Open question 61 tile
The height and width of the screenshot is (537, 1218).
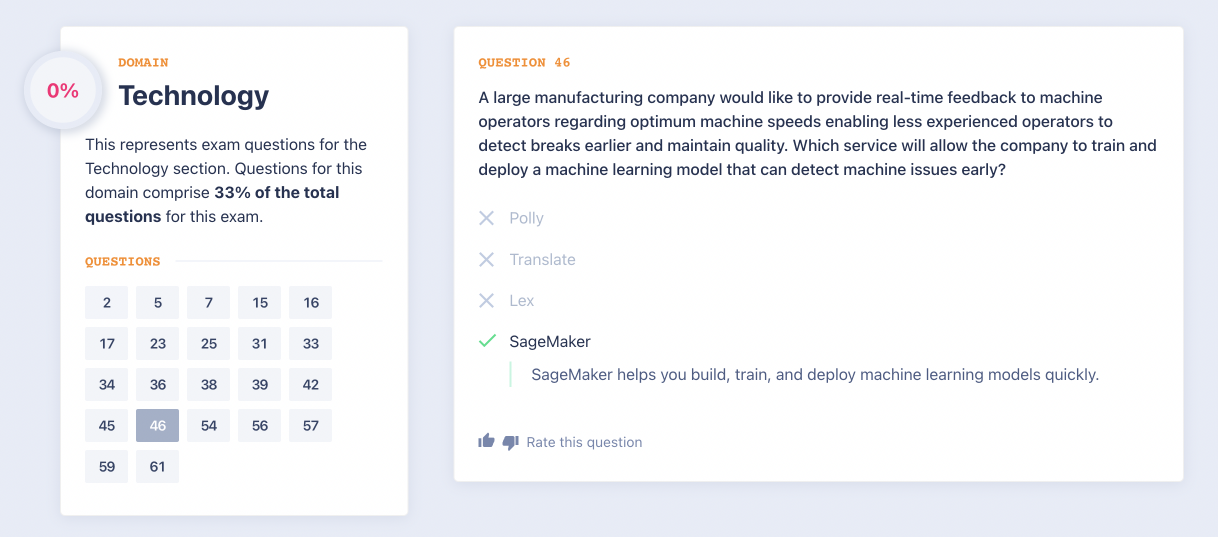pyautogui.click(x=158, y=466)
